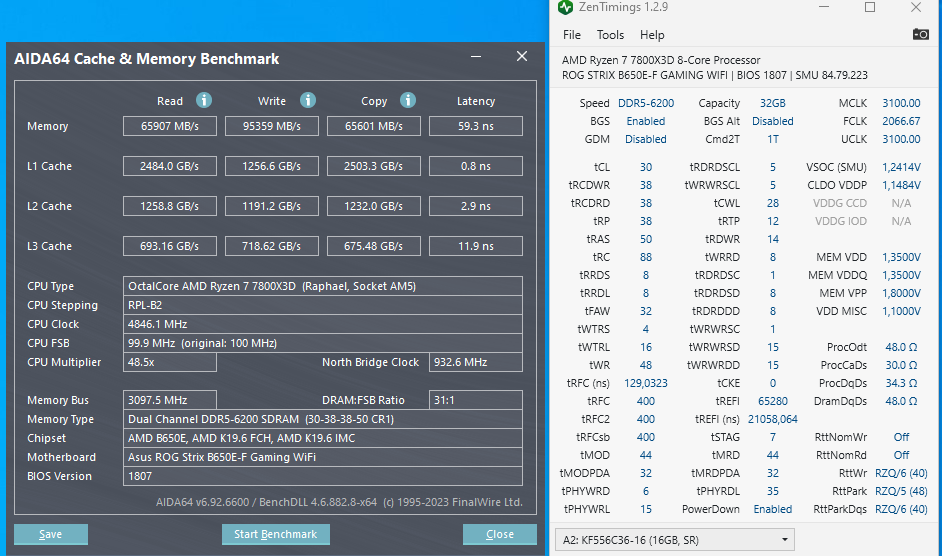Screen dimensions: 942x556
Task: Click CPU Multiplier value 48.5x
Action: [169, 362]
